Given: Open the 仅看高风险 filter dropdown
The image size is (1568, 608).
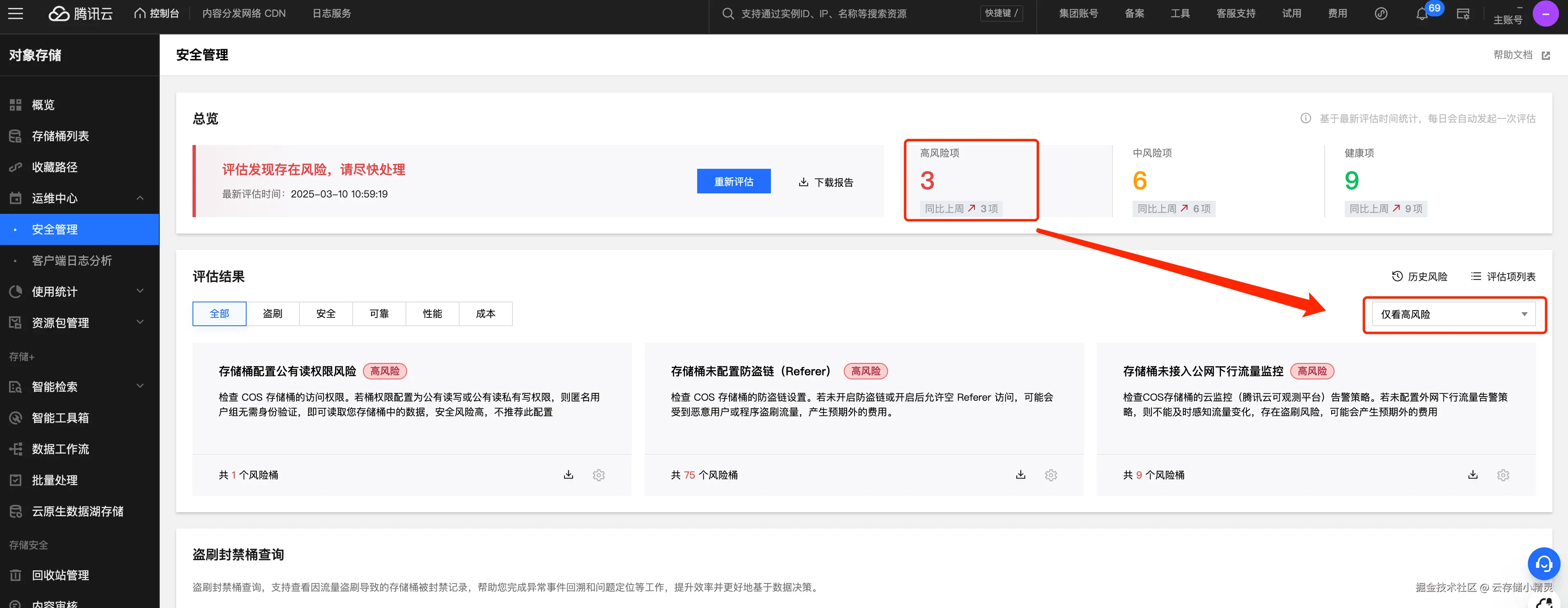Looking at the screenshot, I should click(1454, 315).
